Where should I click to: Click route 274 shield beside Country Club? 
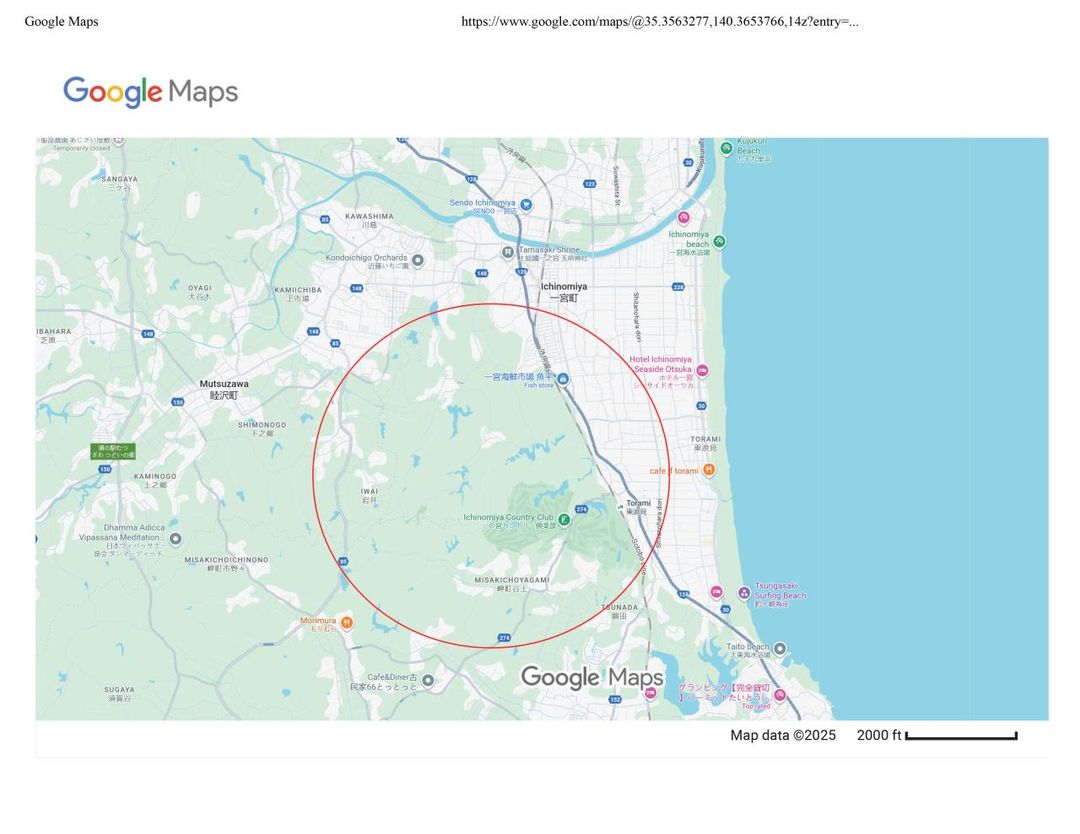(x=581, y=509)
